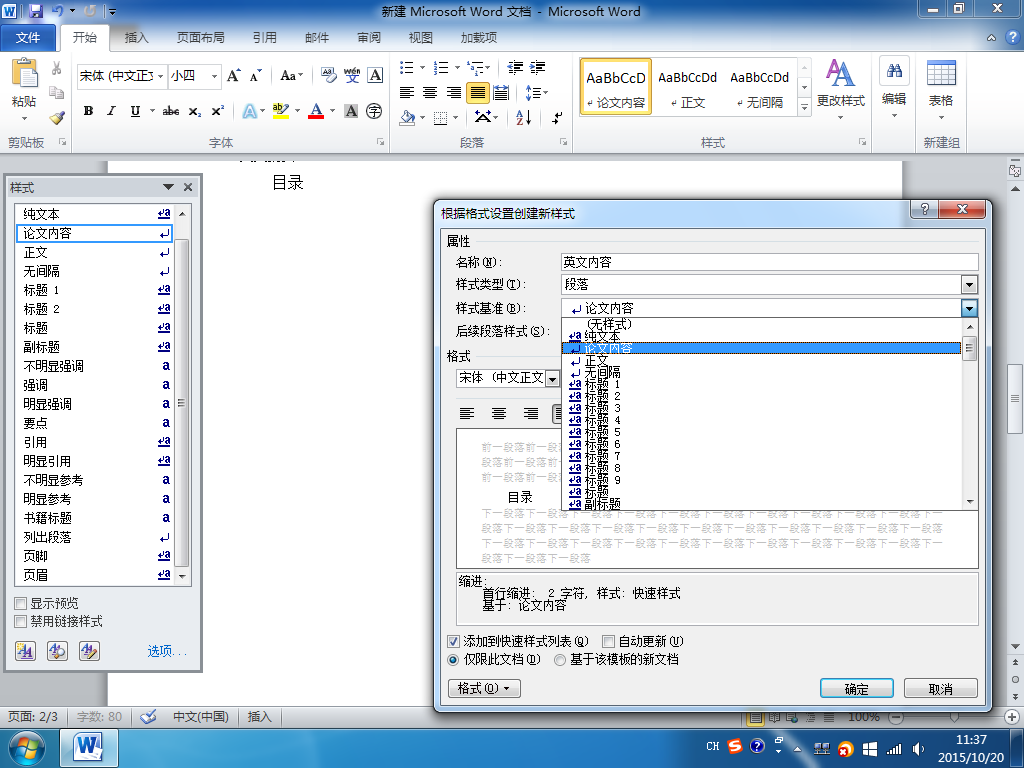Image resolution: width=1024 pixels, height=768 pixels.
Task: Click the Manage Styles icon
Action: pyautogui.click(x=89, y=651)
